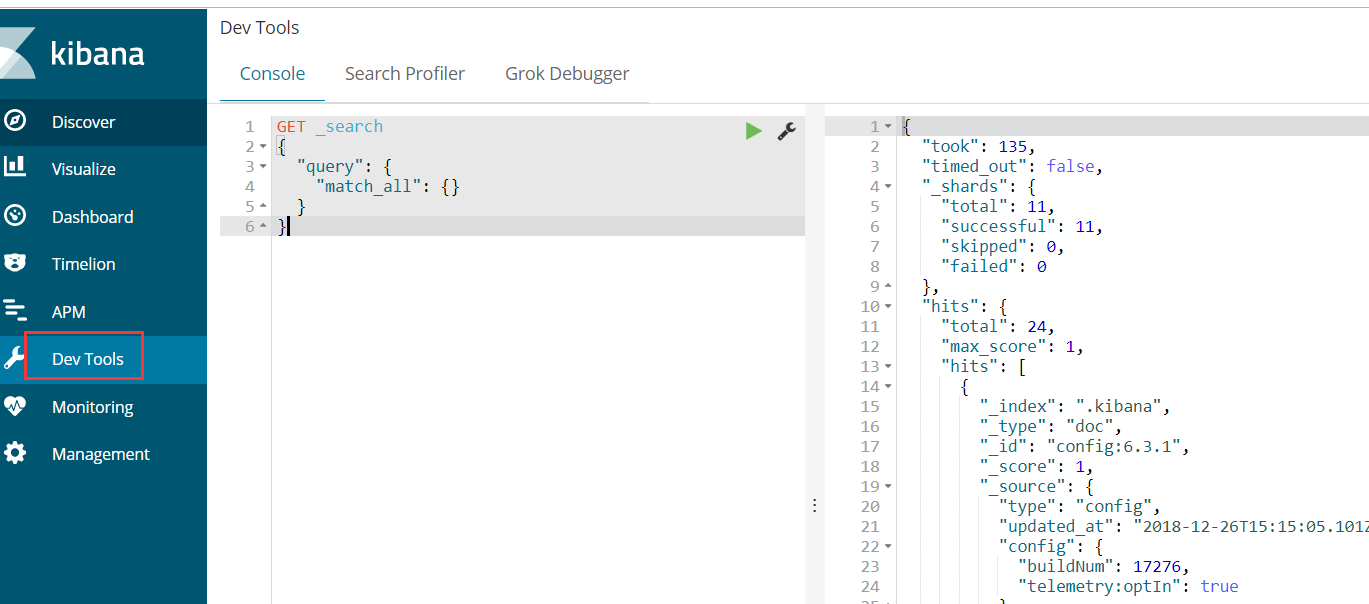Click the "skipped": 0 response line
Image resolution: width=1369 pixels, height=604 pixels.
(1003, 247)
